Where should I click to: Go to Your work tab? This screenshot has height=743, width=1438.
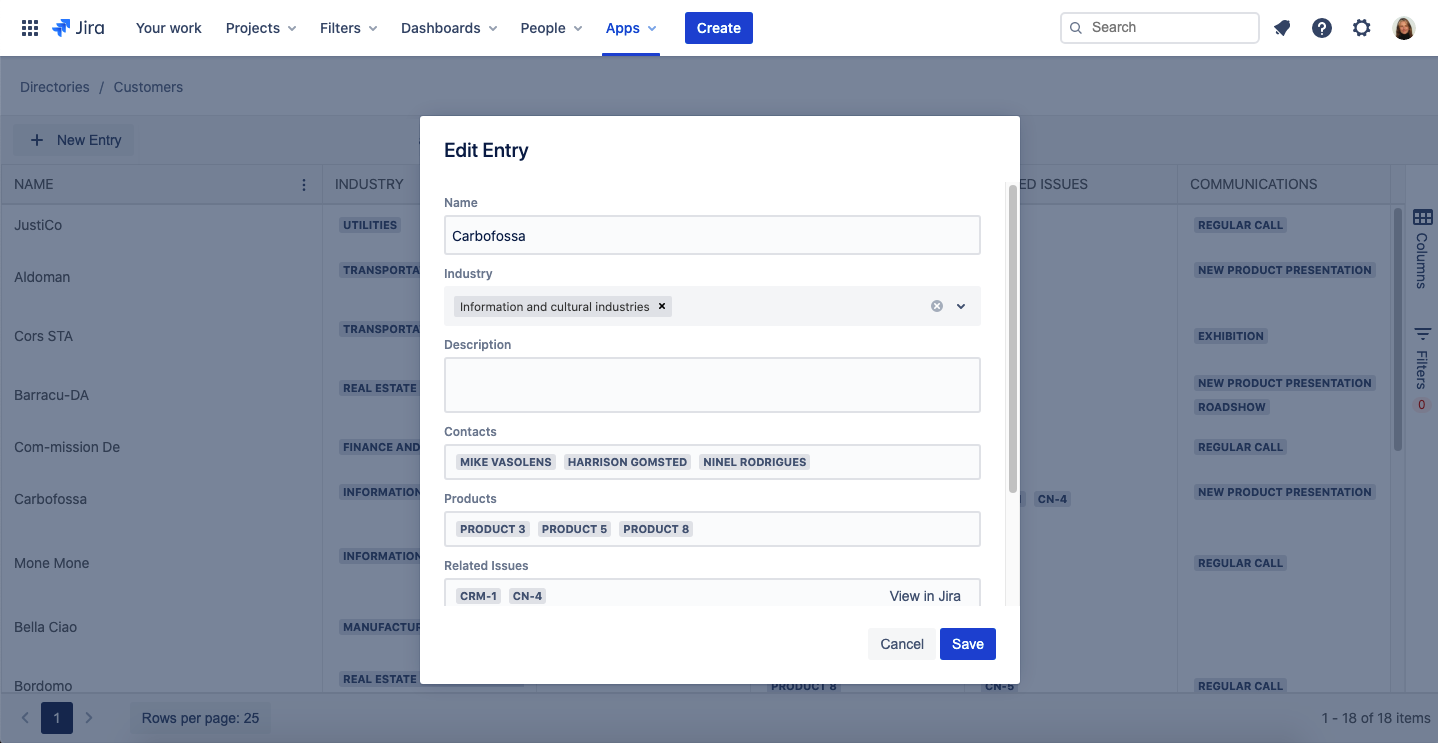pyautogui.click(x=168, y=28)
